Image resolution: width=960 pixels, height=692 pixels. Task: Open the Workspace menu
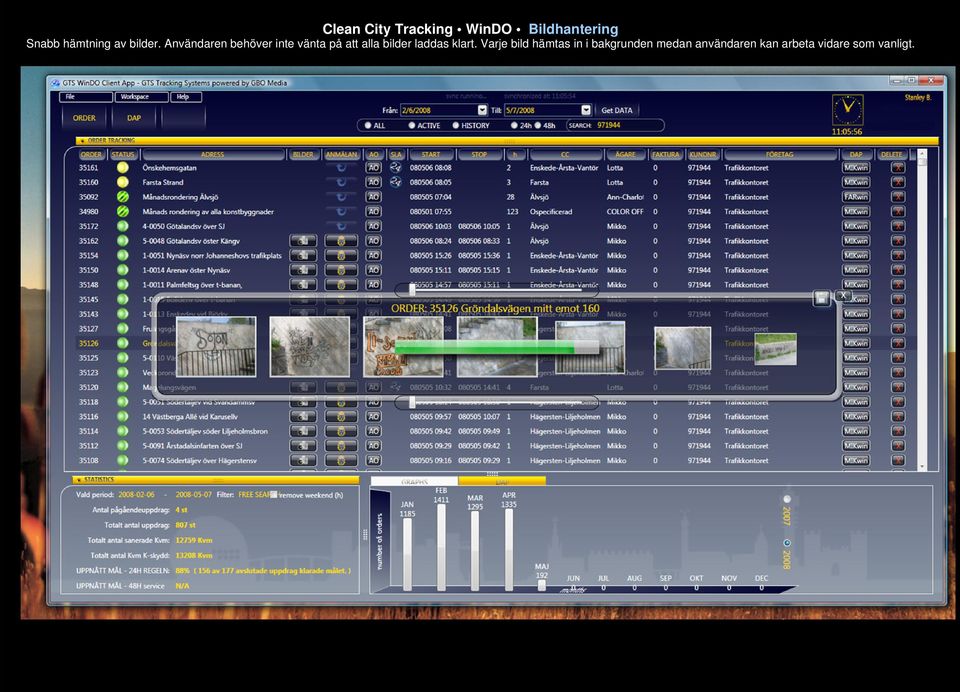pyautogui.click(x=141, y=97)
